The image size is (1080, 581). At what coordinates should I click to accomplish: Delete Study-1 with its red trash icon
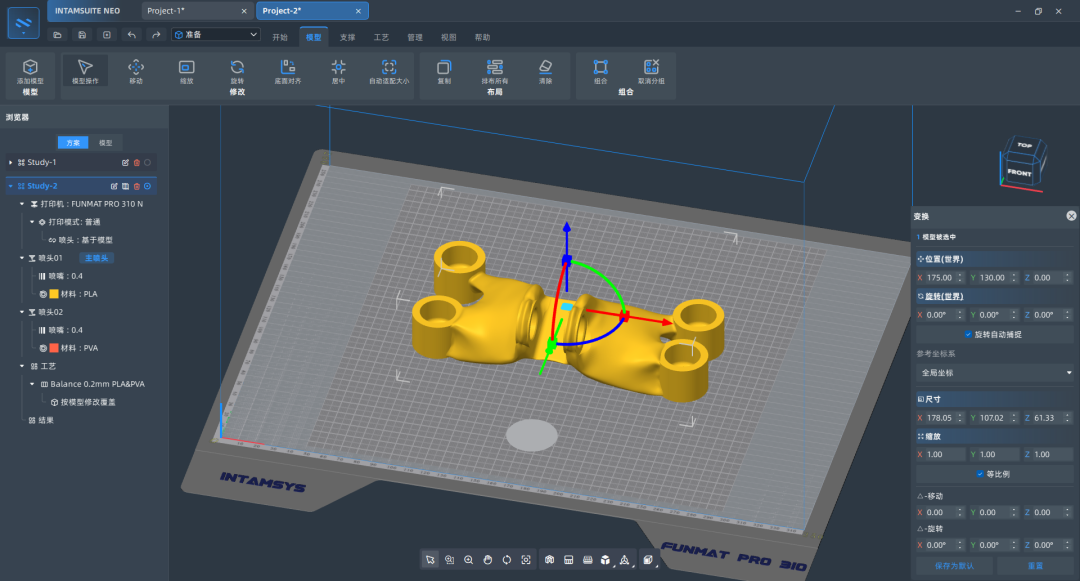pos(136,162)
